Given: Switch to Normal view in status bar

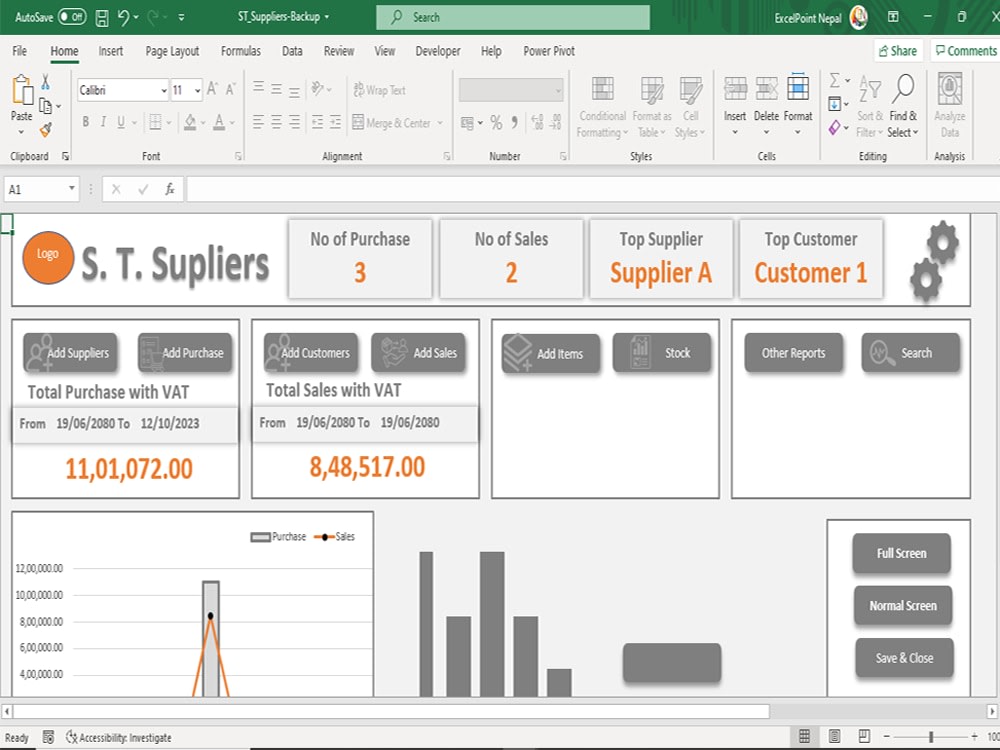Looking at the screenshot, I should click(x=805, y=737).
